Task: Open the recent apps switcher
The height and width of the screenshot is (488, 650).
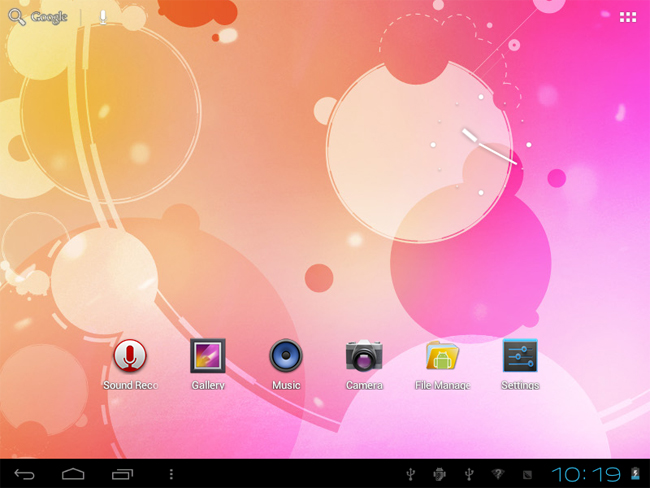Action: click(122, 474)
